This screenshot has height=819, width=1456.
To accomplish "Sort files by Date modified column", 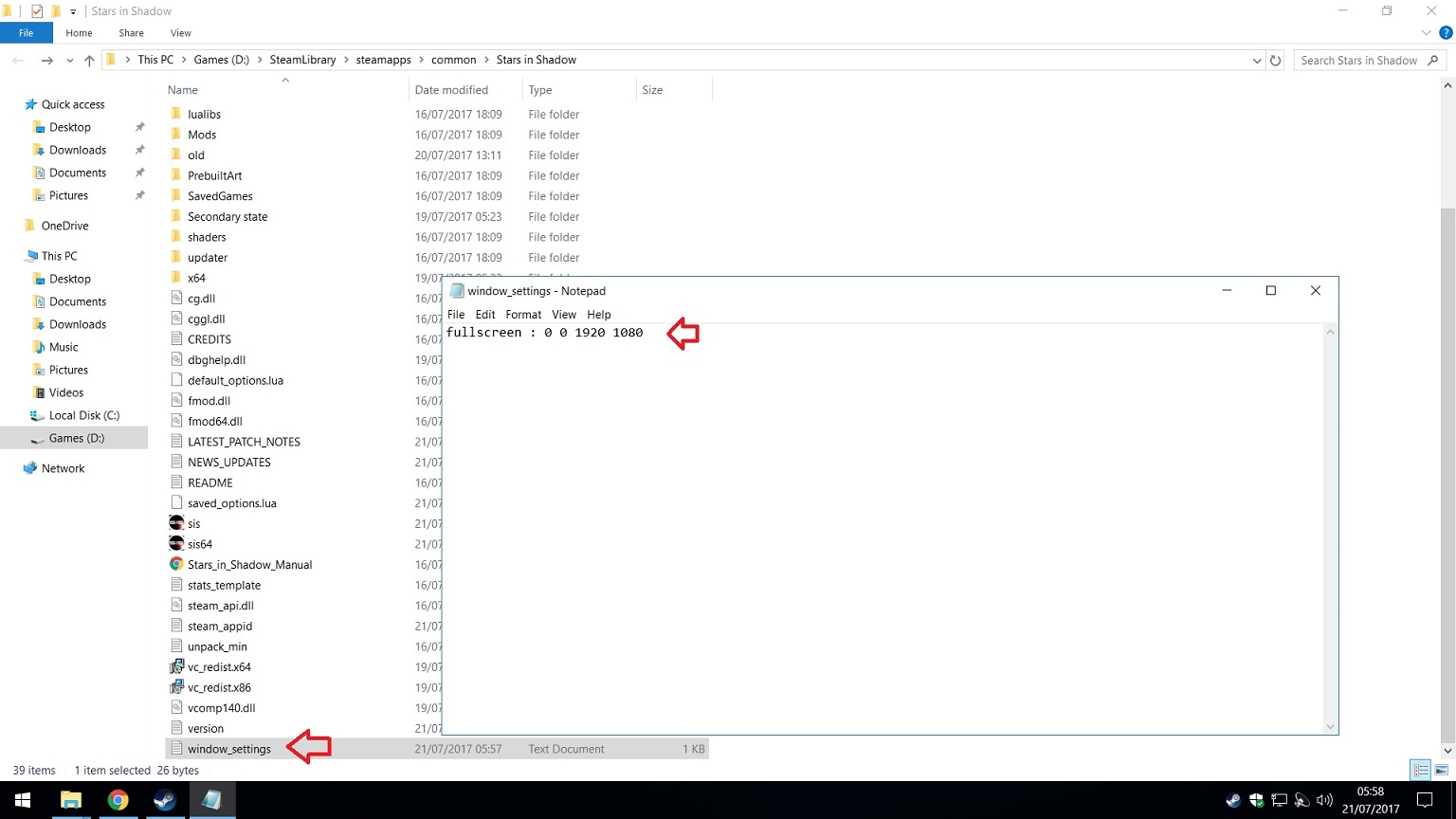I will click(x=451, y=90).
